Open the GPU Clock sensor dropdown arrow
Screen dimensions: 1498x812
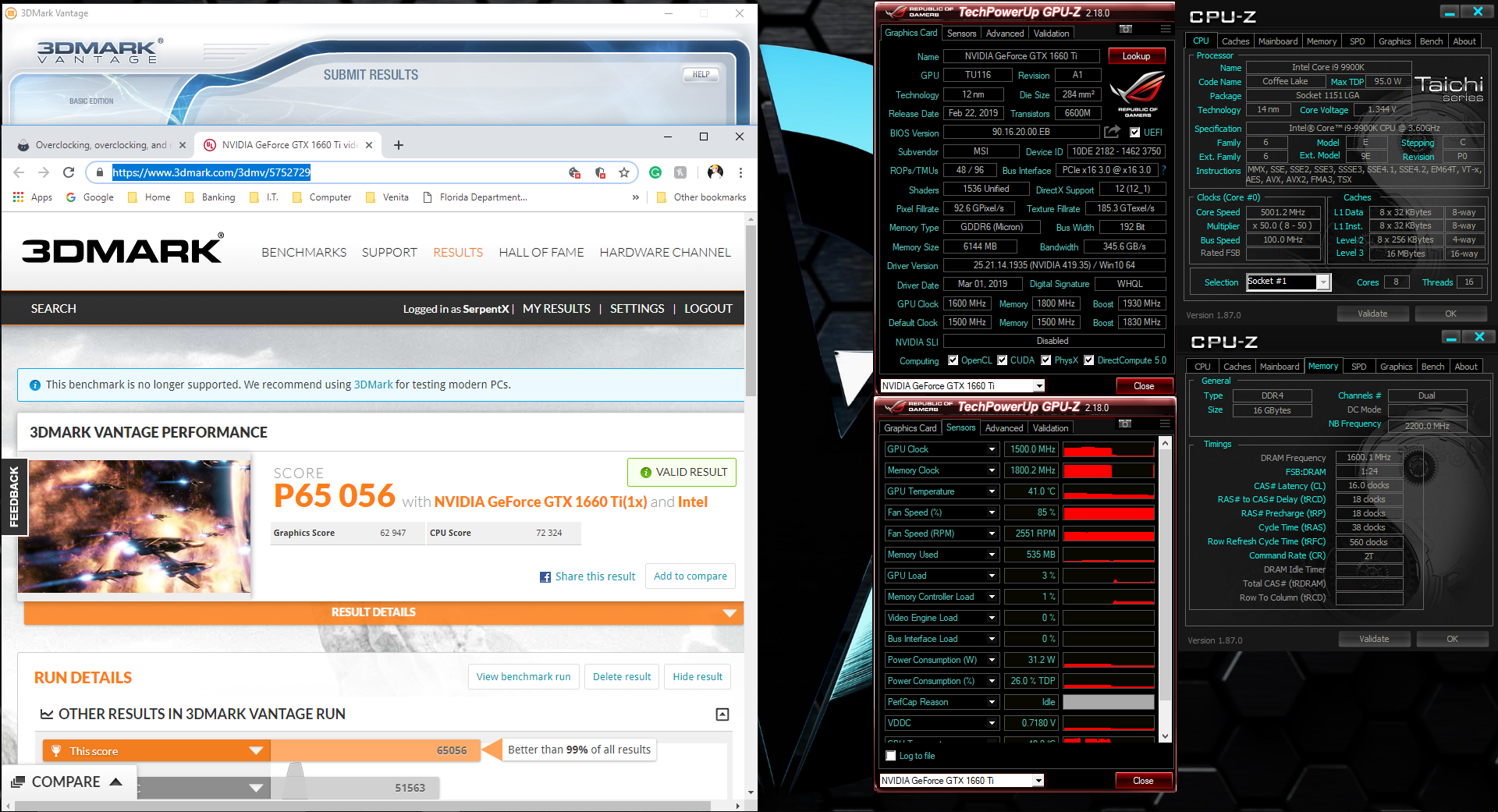click(x=992, y=449)
